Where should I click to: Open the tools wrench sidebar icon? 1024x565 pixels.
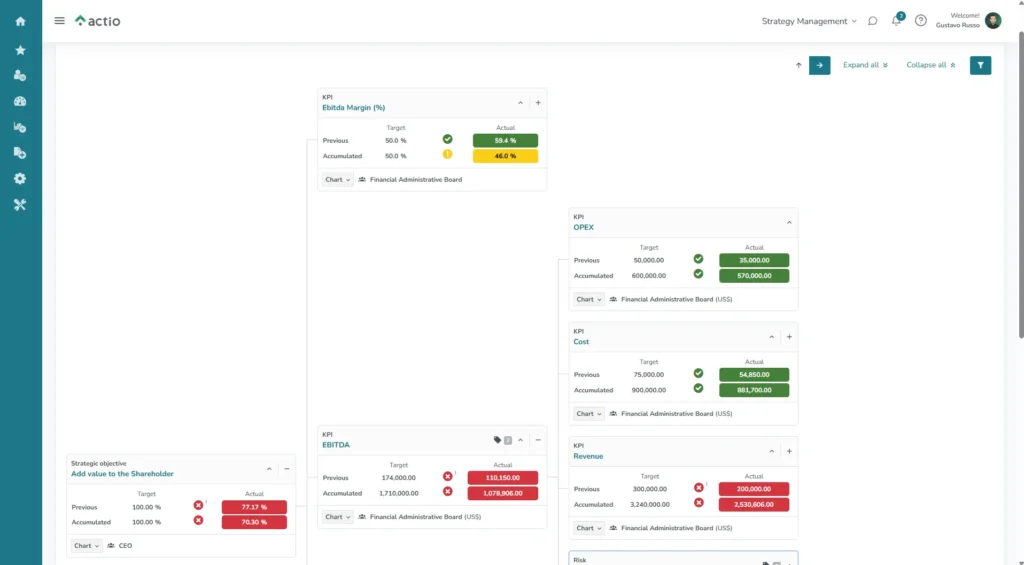coord(20,205)
